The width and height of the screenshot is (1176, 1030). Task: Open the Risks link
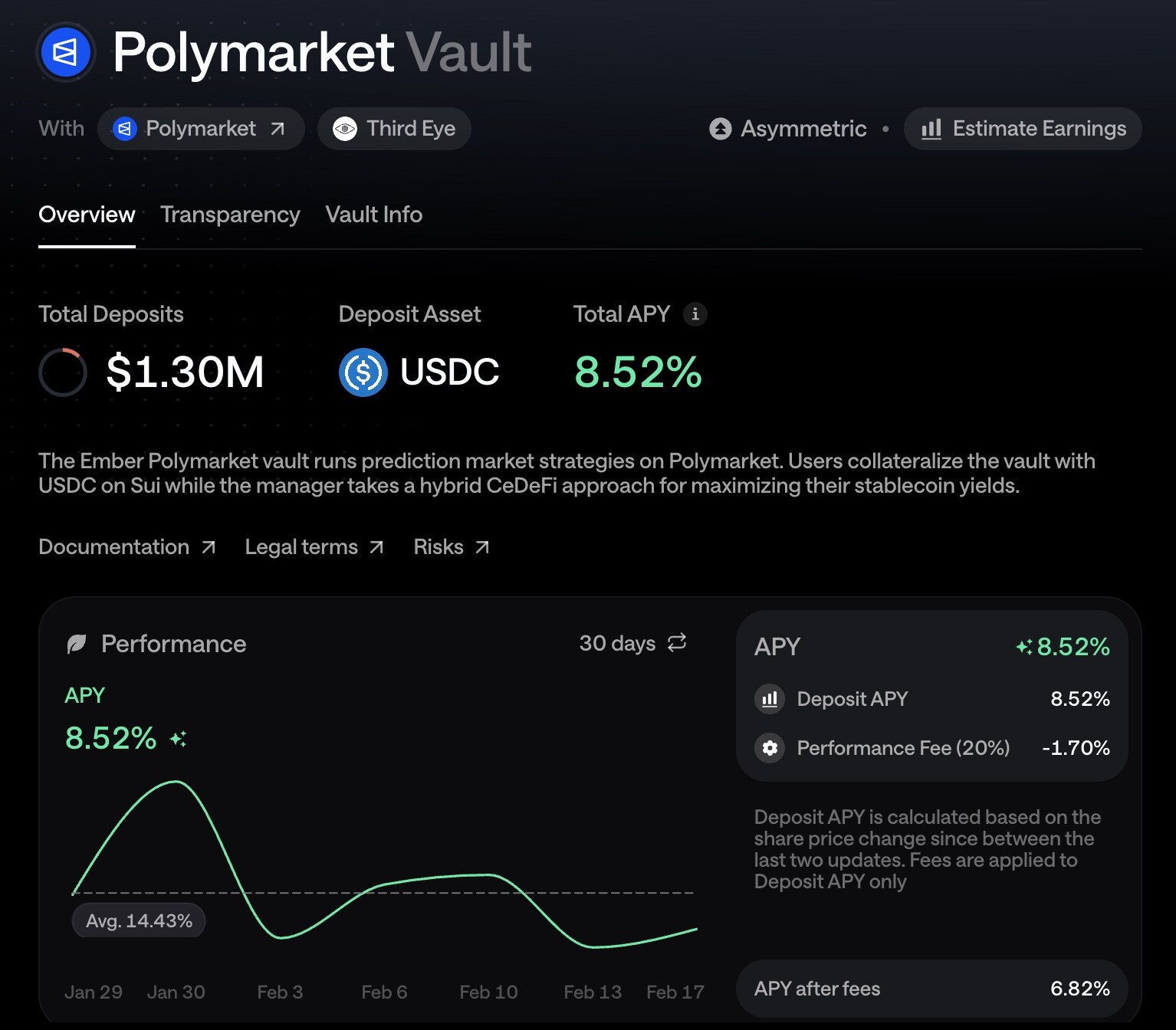point(451,547)
